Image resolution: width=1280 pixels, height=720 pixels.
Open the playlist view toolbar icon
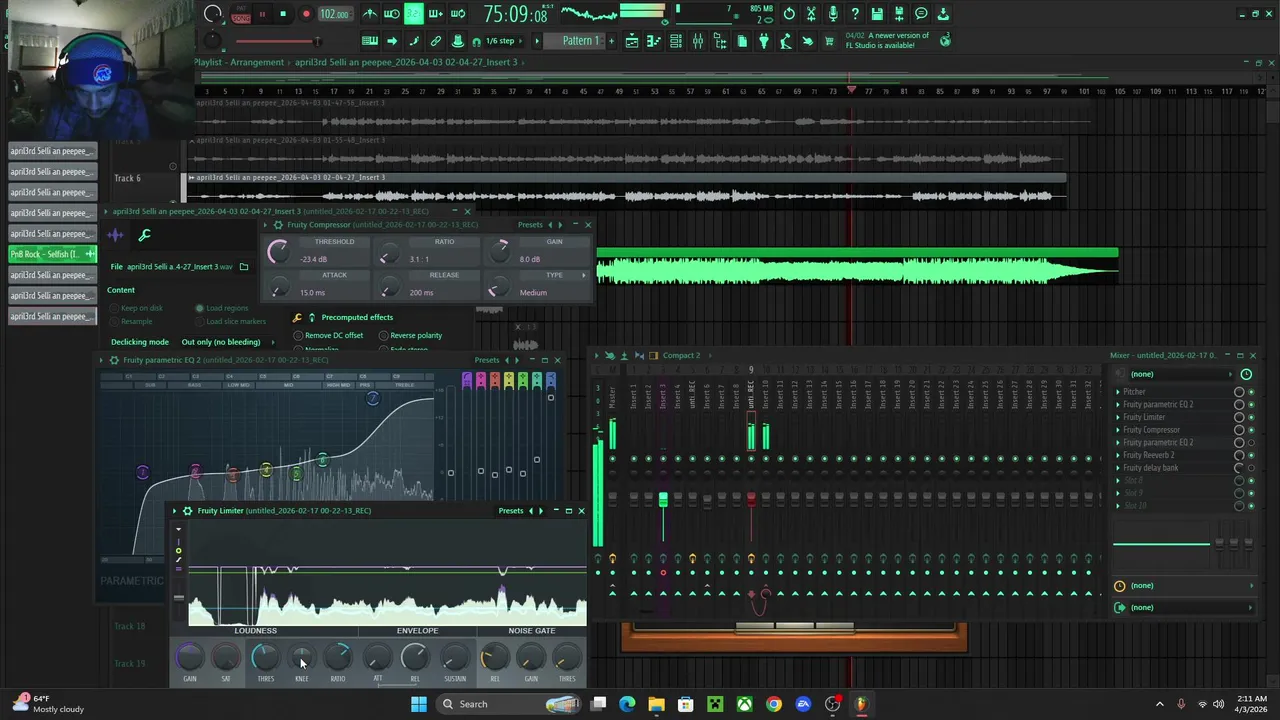click(632, 41)
